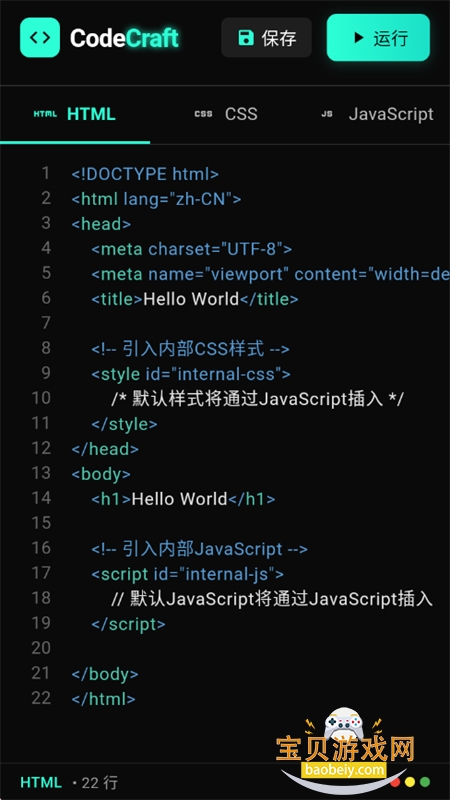Click the 22 行 line count status

point(99,782)
